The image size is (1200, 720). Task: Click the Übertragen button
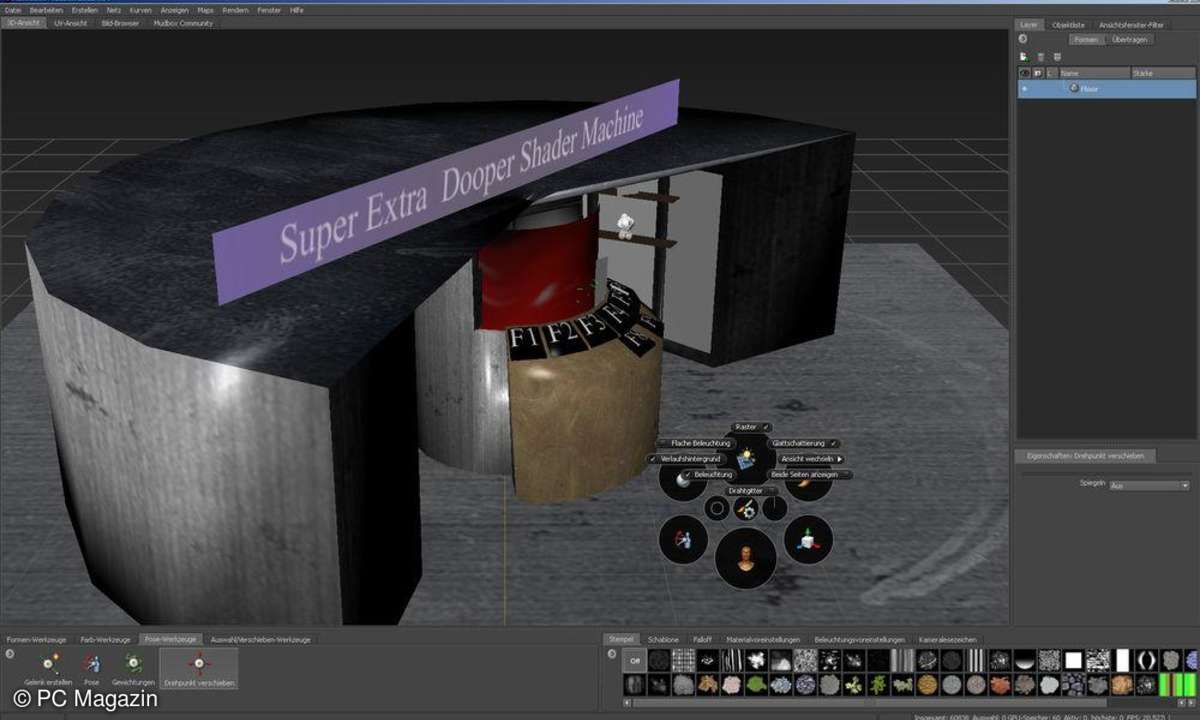tap(1130, 39)
